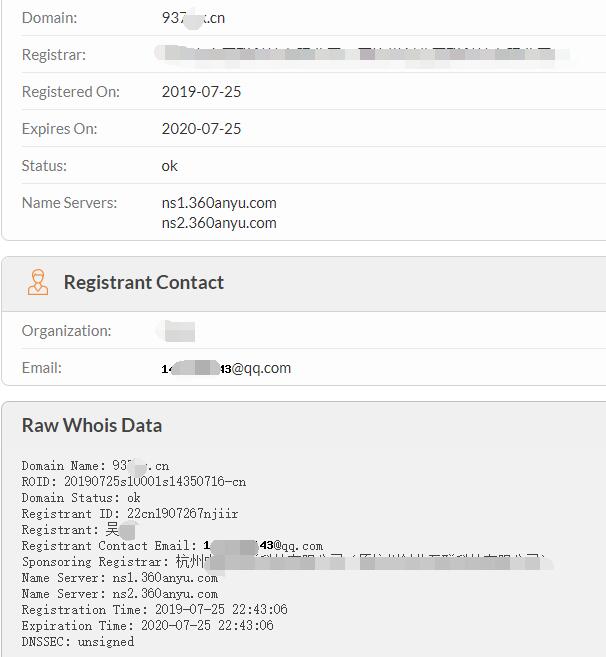Click the DNSSEC: unsigned line
This screenshot has height=657, width=606.
pos(78,641)
